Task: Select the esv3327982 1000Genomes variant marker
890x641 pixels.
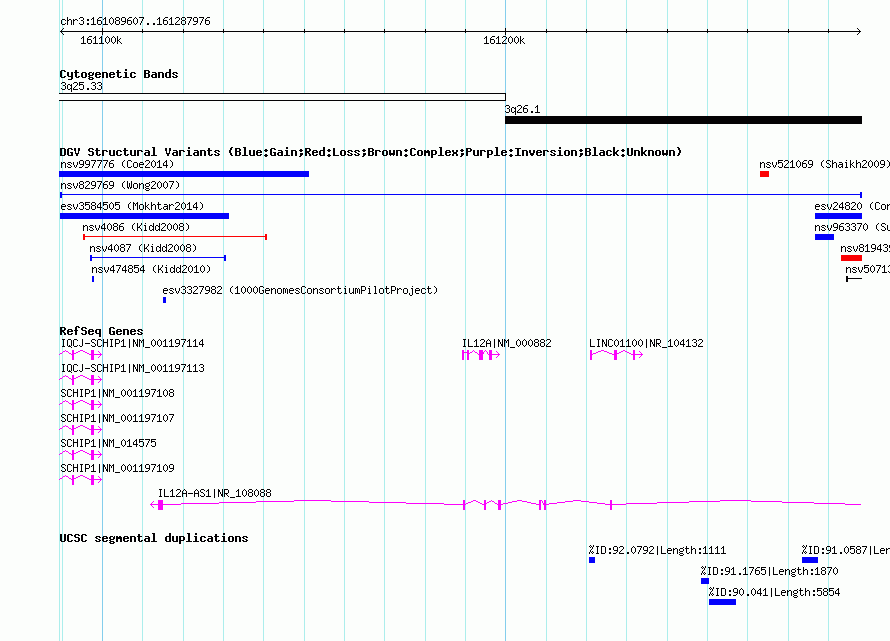Action: [x=165, y=300]
